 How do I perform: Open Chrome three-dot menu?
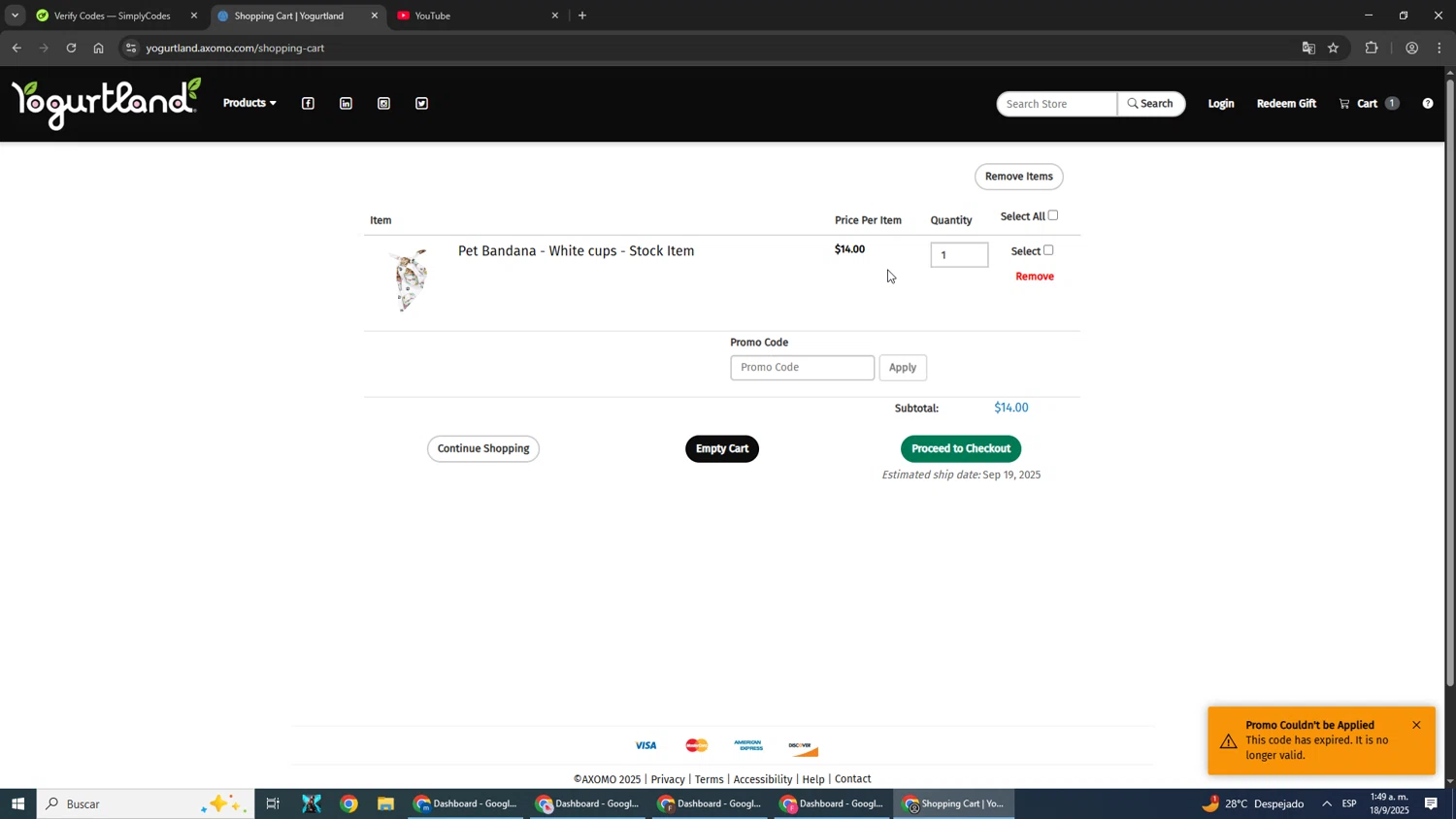tap(1439, 48)
